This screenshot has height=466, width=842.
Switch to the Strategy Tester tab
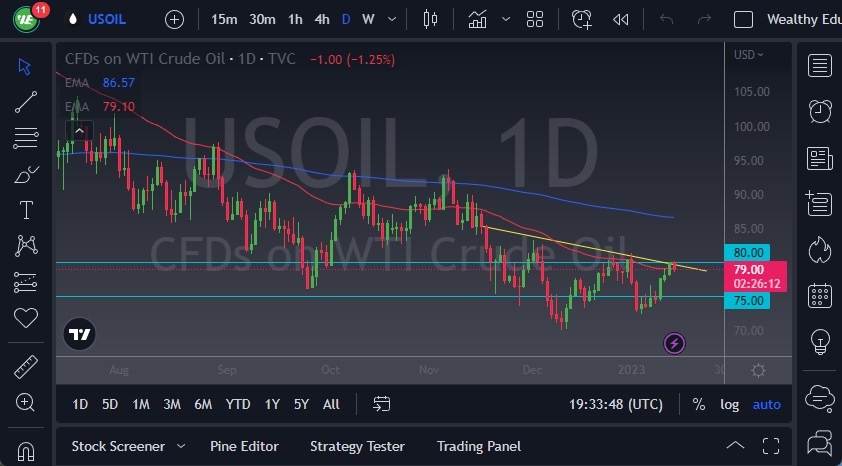click(x=357, y=446)
